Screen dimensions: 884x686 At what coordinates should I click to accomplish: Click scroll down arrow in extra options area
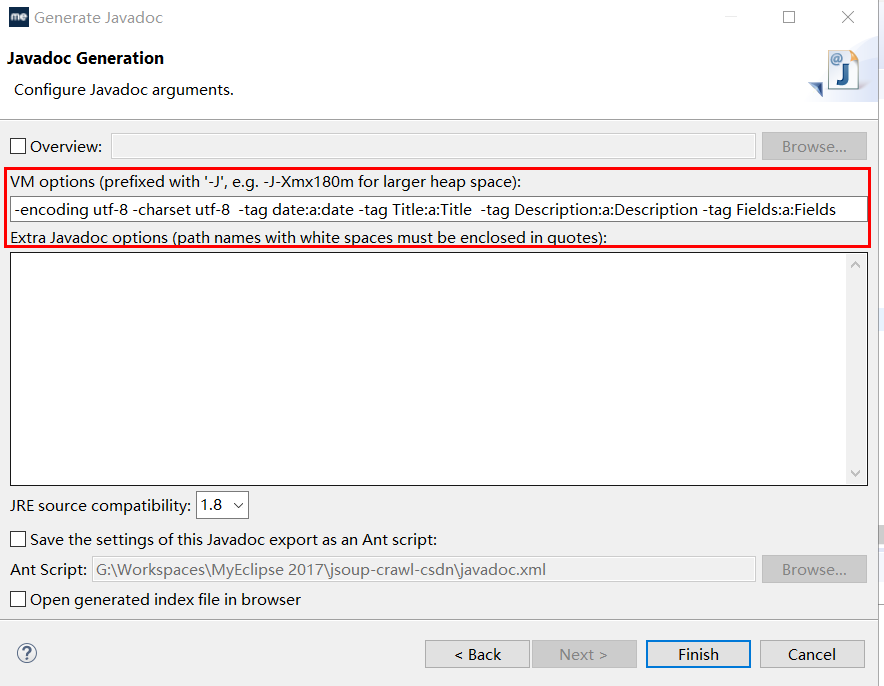coord(855,473)
